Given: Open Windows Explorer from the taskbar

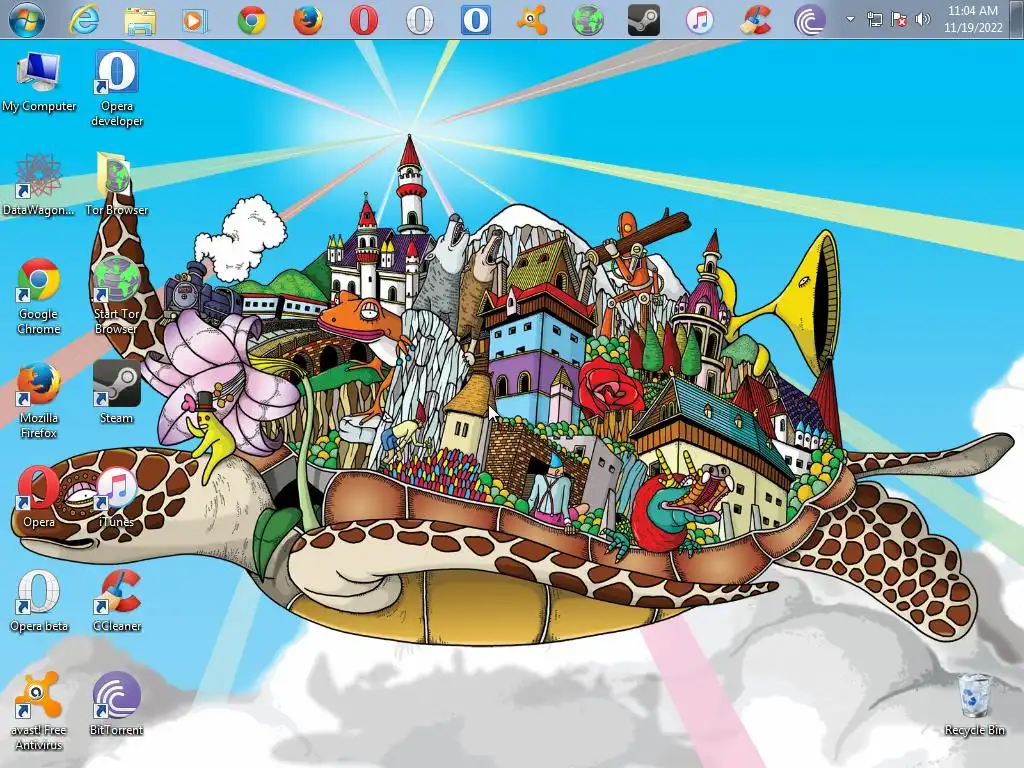Looking at the screenshot, I should click(140, 20).
